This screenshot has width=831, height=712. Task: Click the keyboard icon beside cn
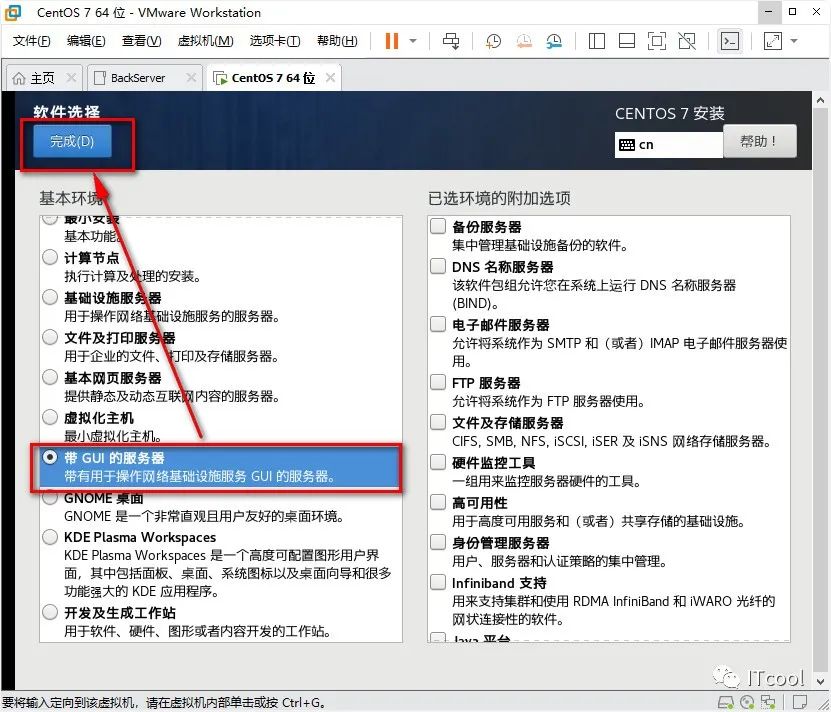tap(627, 145)
